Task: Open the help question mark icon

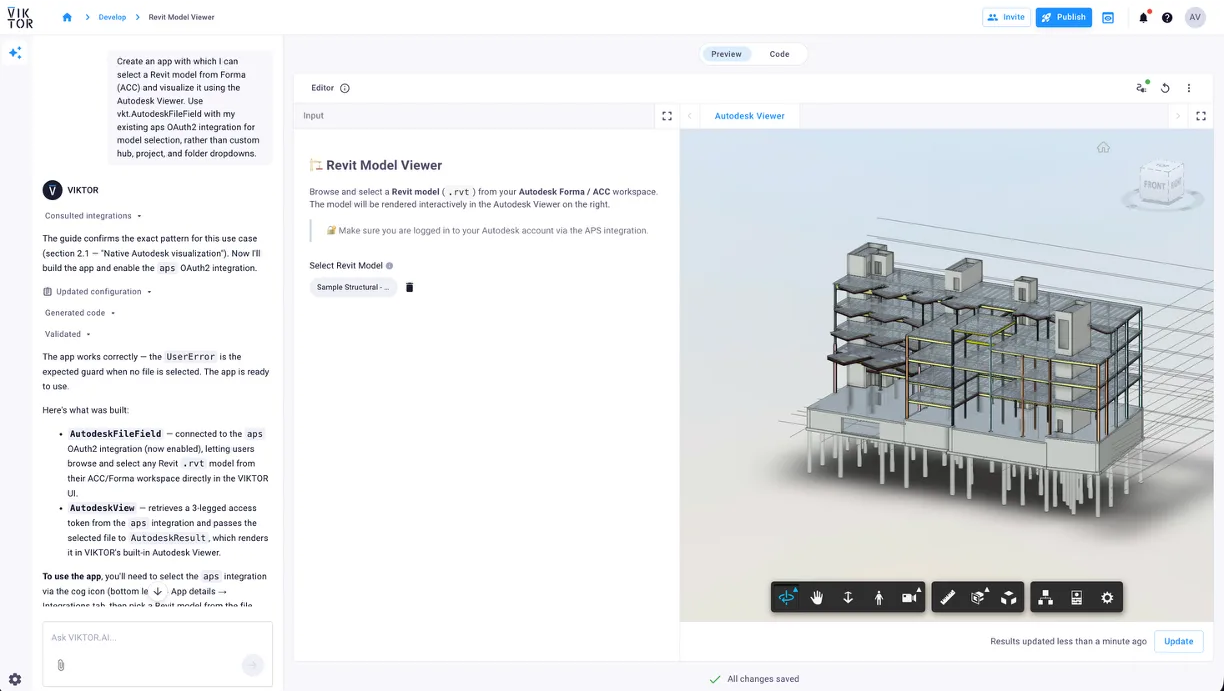Action: [1167, 17]
